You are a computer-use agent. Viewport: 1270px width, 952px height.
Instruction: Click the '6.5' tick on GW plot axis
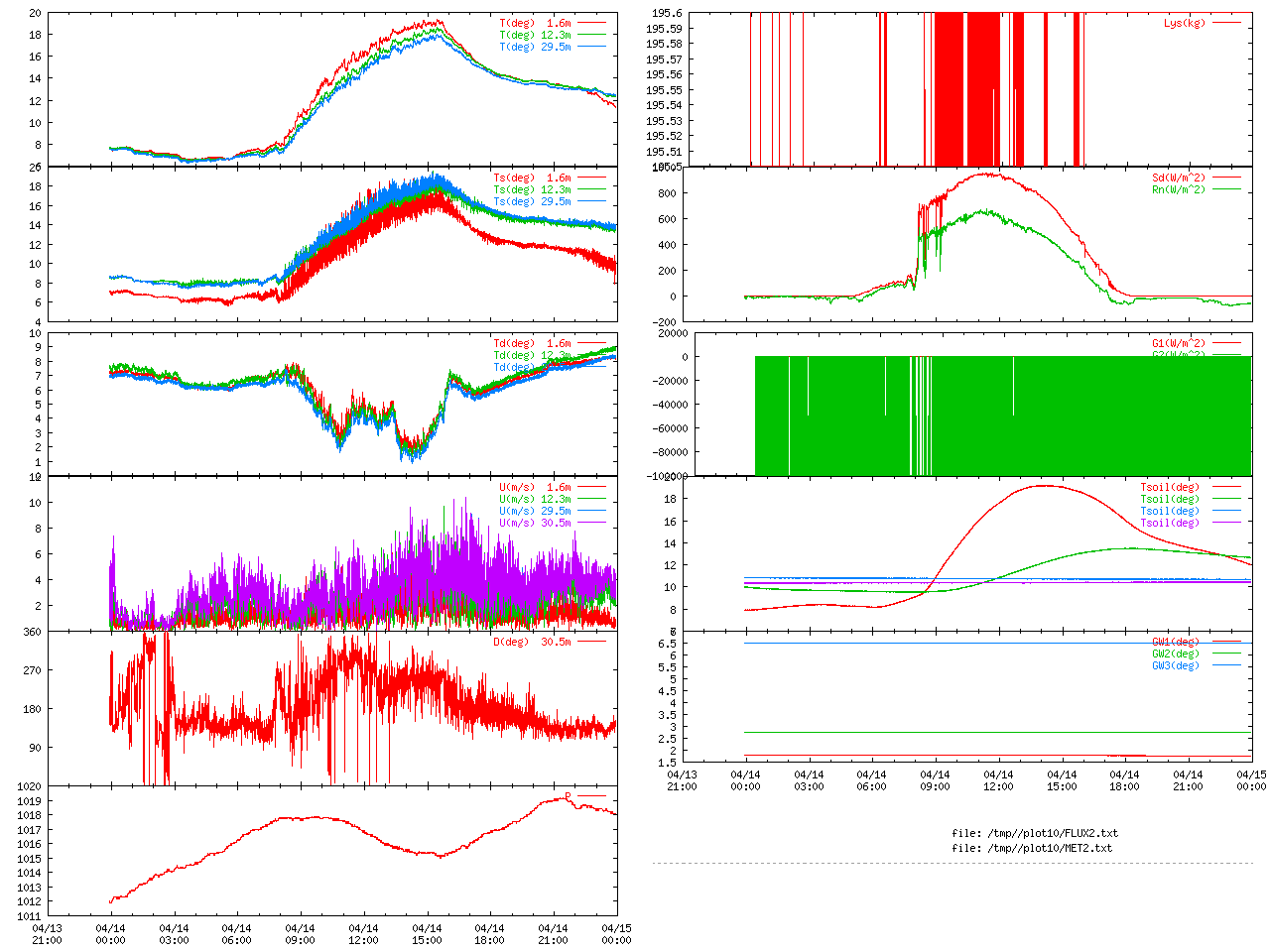pyautogui.click(x=668, y=644)
